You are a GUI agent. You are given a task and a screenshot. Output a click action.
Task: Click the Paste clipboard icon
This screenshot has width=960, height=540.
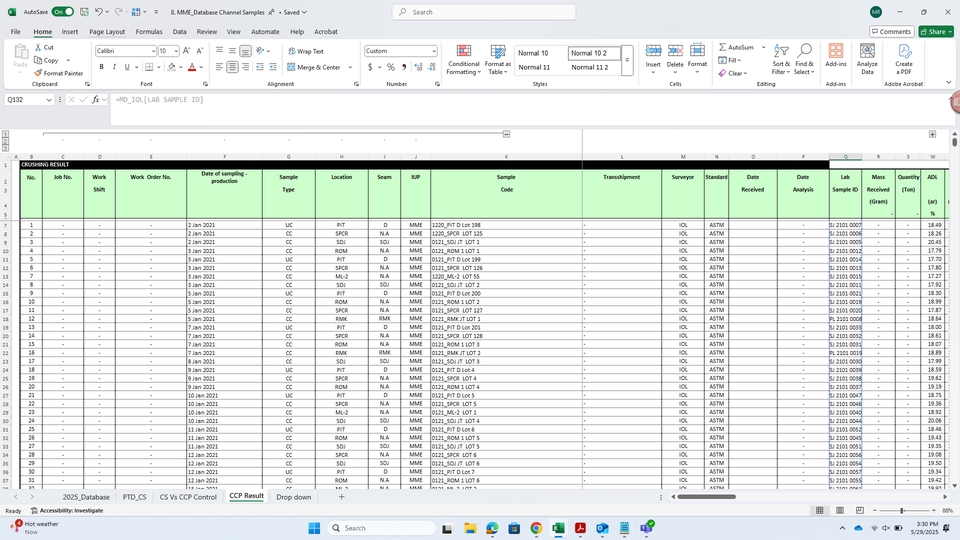(21, 52)
